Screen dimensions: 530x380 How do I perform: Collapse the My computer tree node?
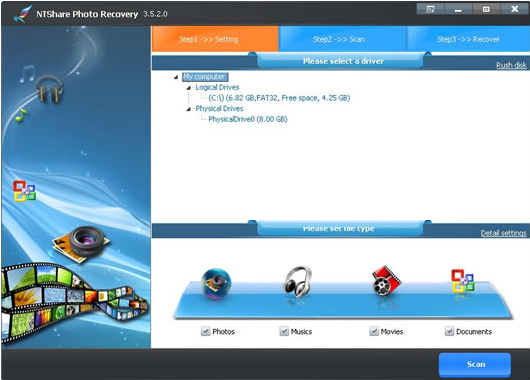pyautogui.click(x=176, y=77)
